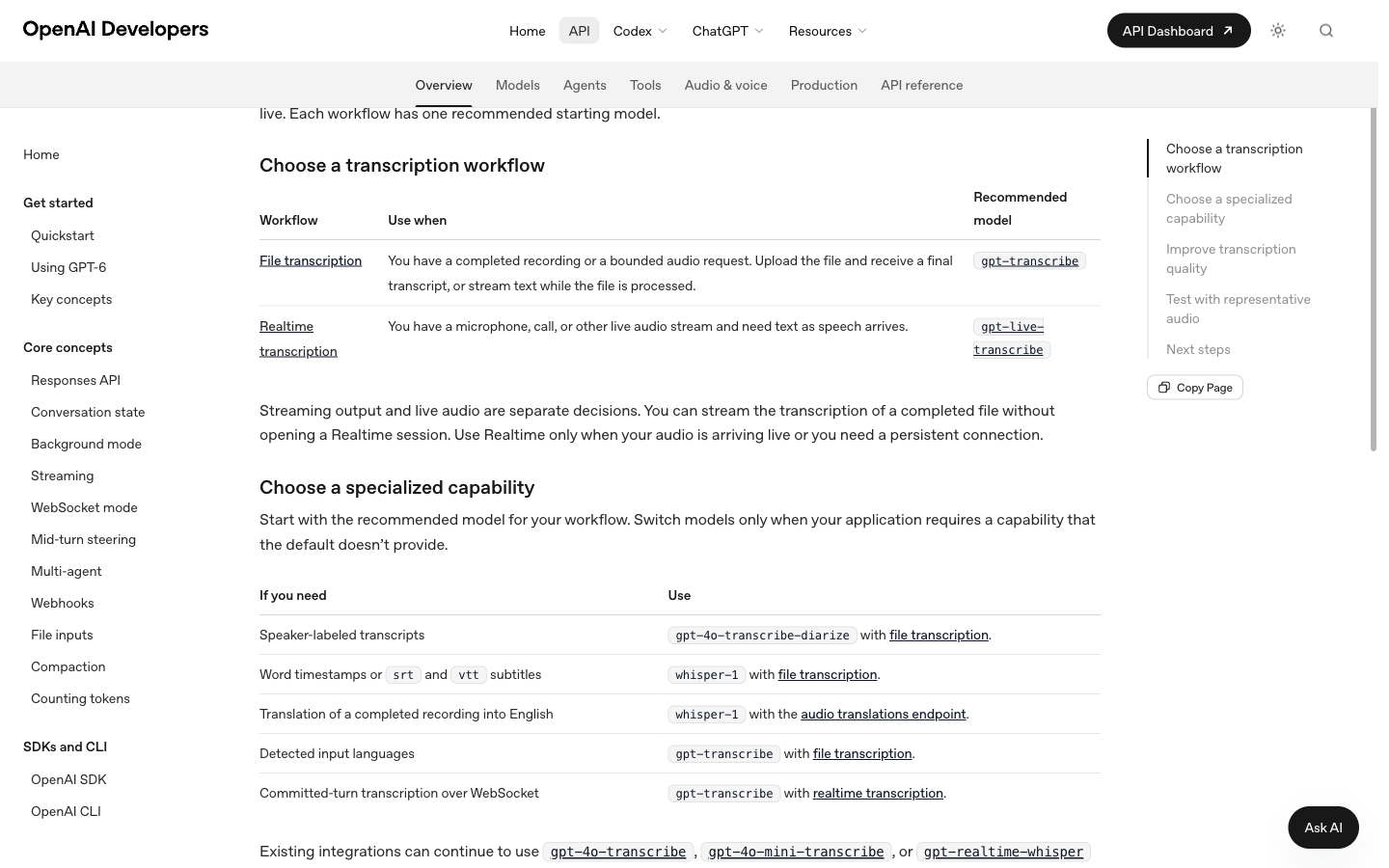
Task: Switch to the Tools tab
Action: point(645,85)
